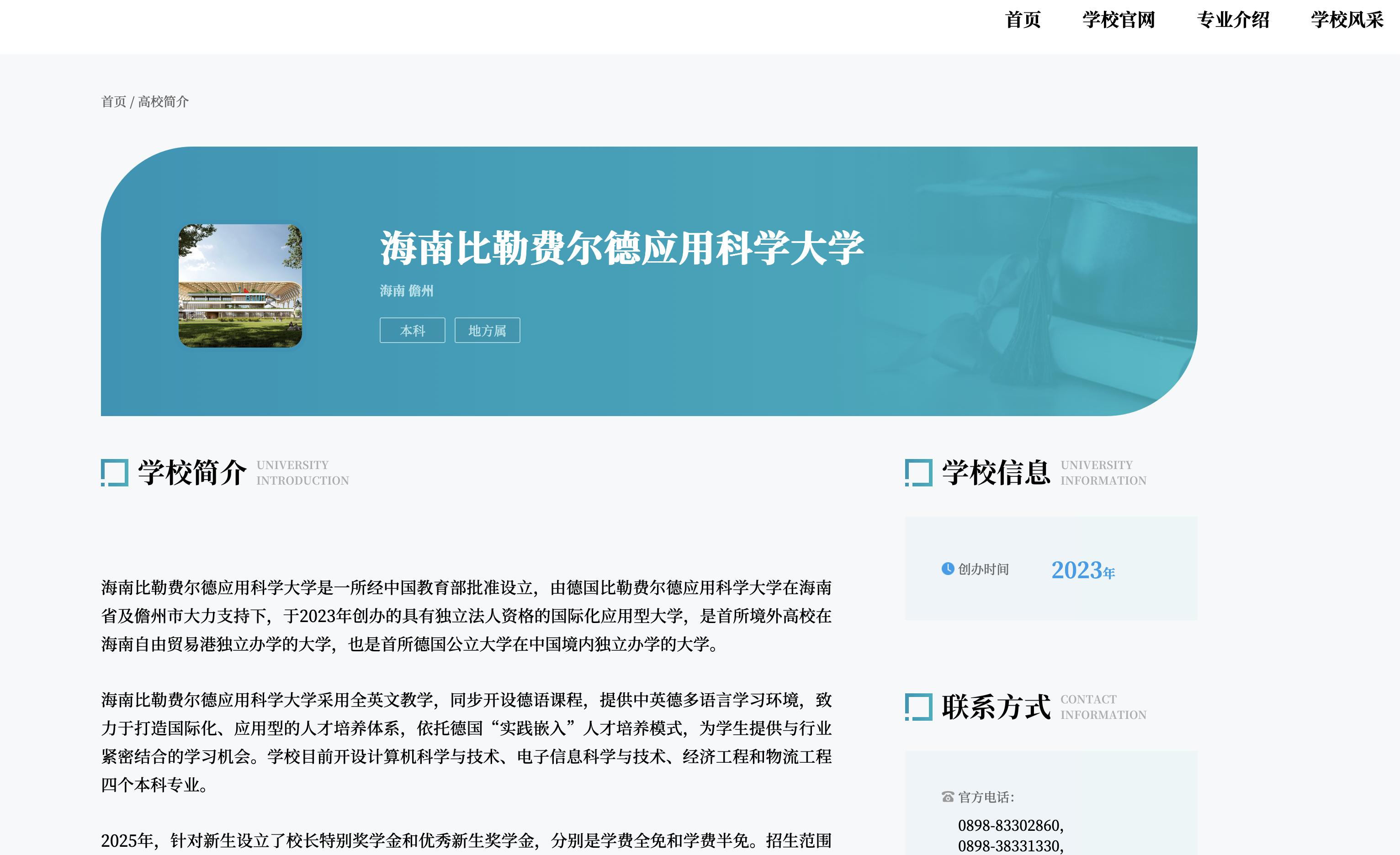The image size is (1400, 855).
Task: Click the 官方电话 label
Action: [986, 797]
